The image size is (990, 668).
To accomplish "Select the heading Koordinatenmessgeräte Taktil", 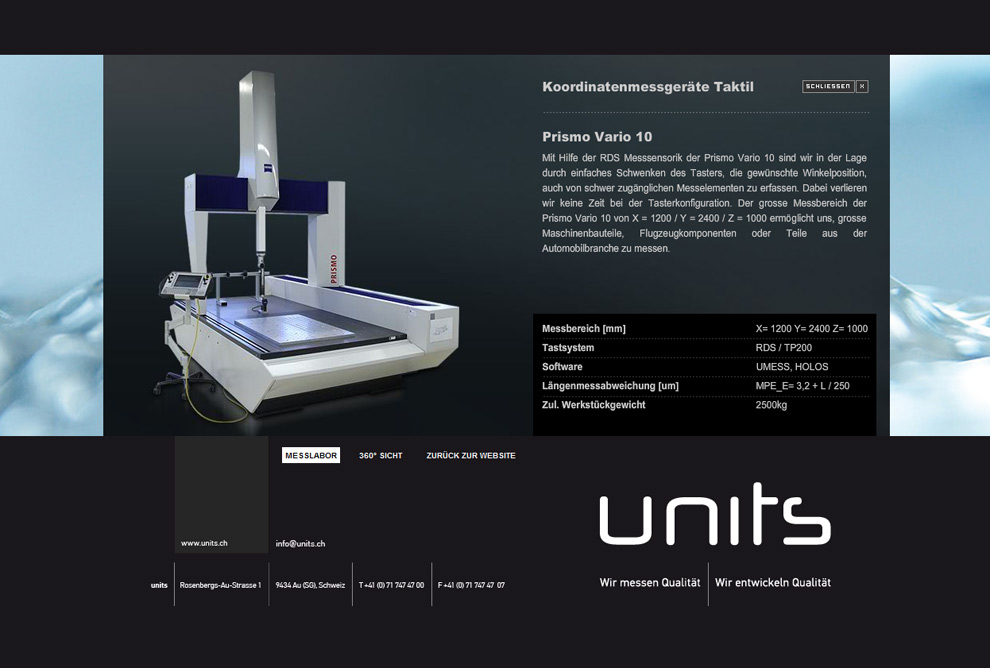I will coord(648,87).
